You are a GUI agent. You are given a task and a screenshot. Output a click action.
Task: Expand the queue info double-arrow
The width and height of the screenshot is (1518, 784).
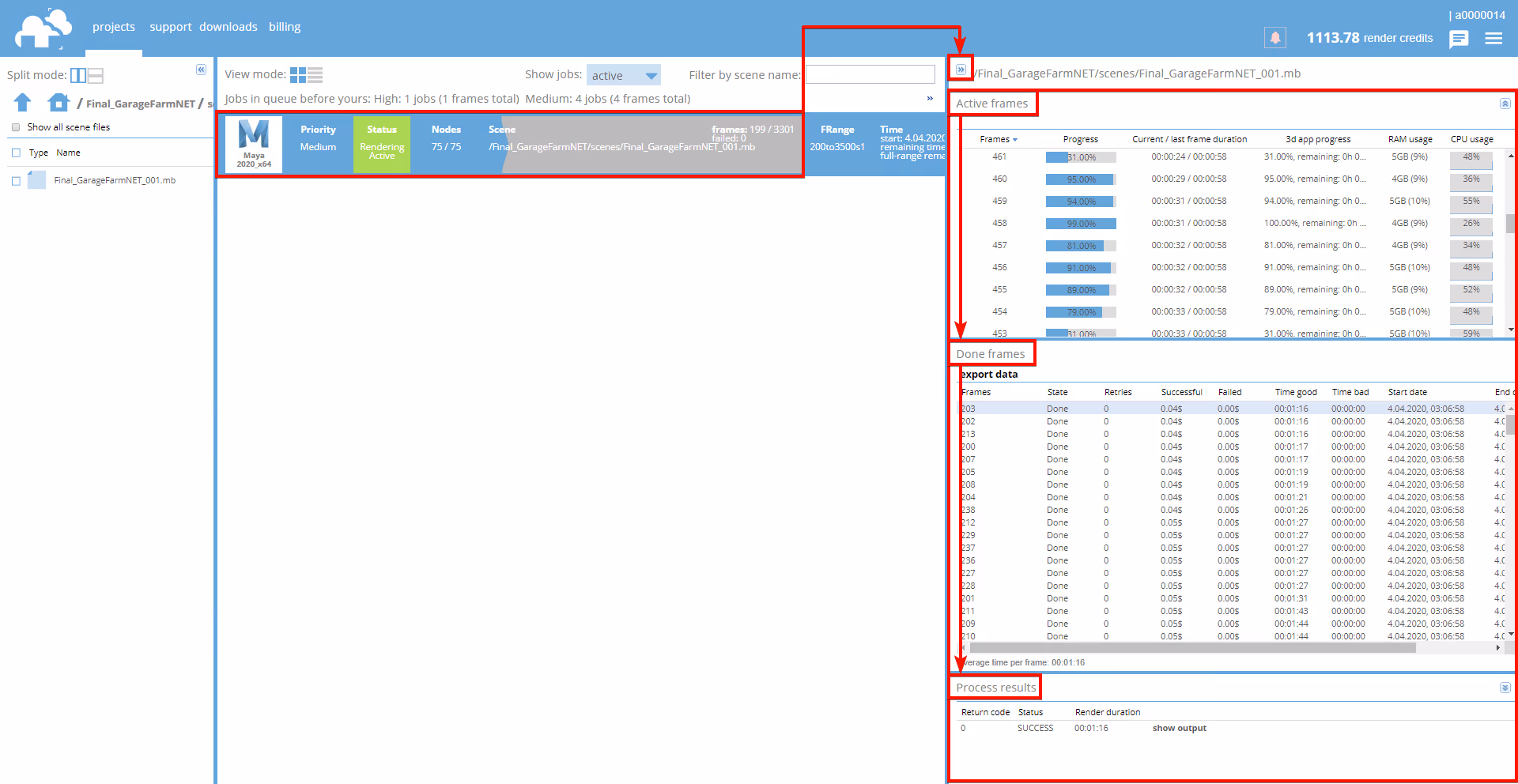point(930,99)
